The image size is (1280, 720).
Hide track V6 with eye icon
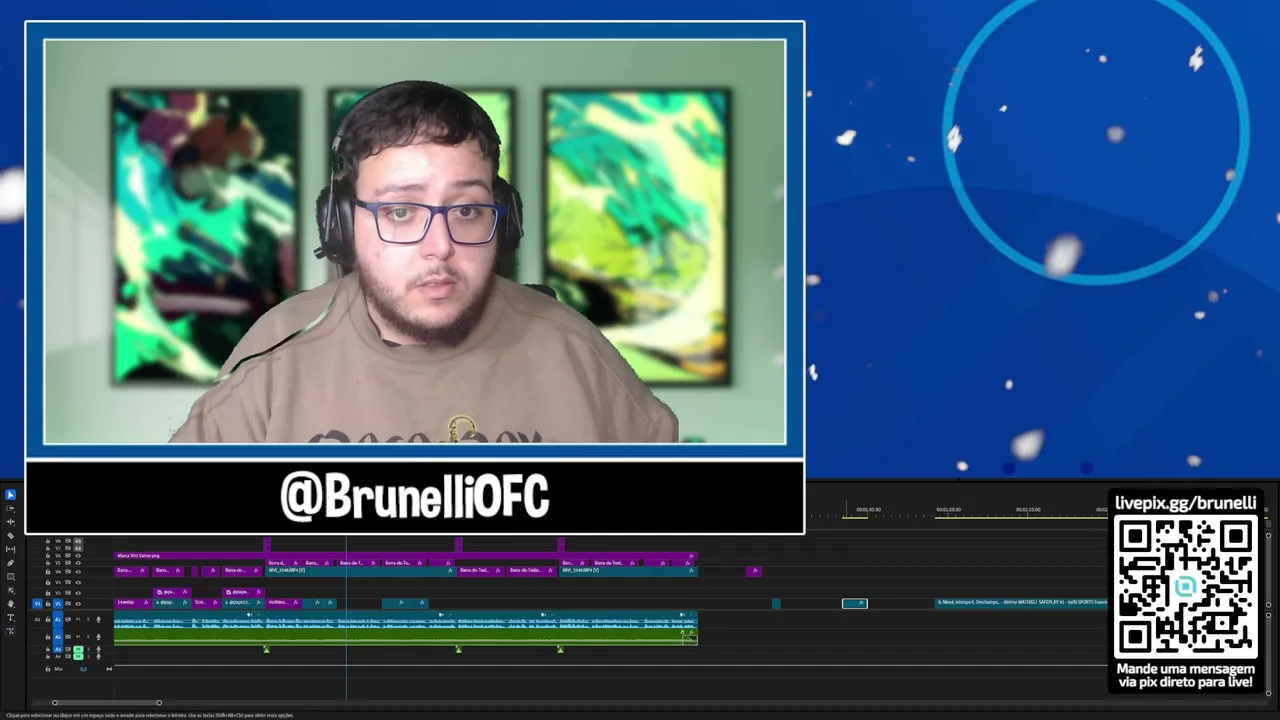coord(78,556)
